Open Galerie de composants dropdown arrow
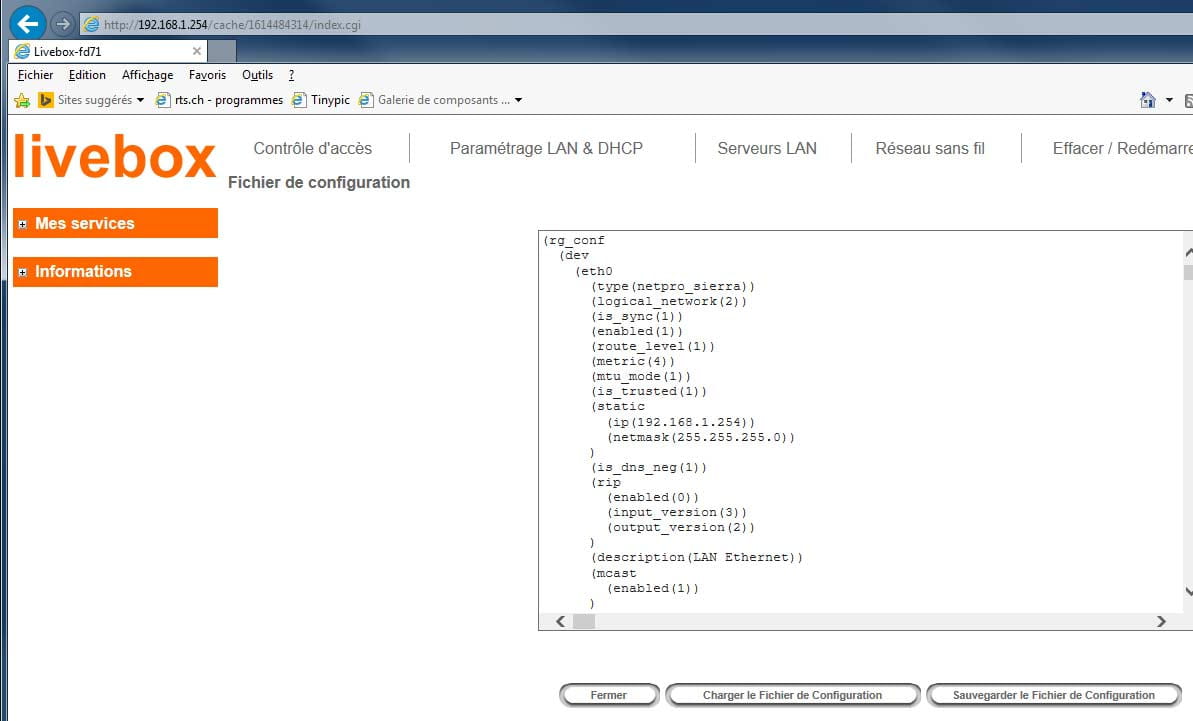Screen dimensions: 1193x721 pos(518,100)
